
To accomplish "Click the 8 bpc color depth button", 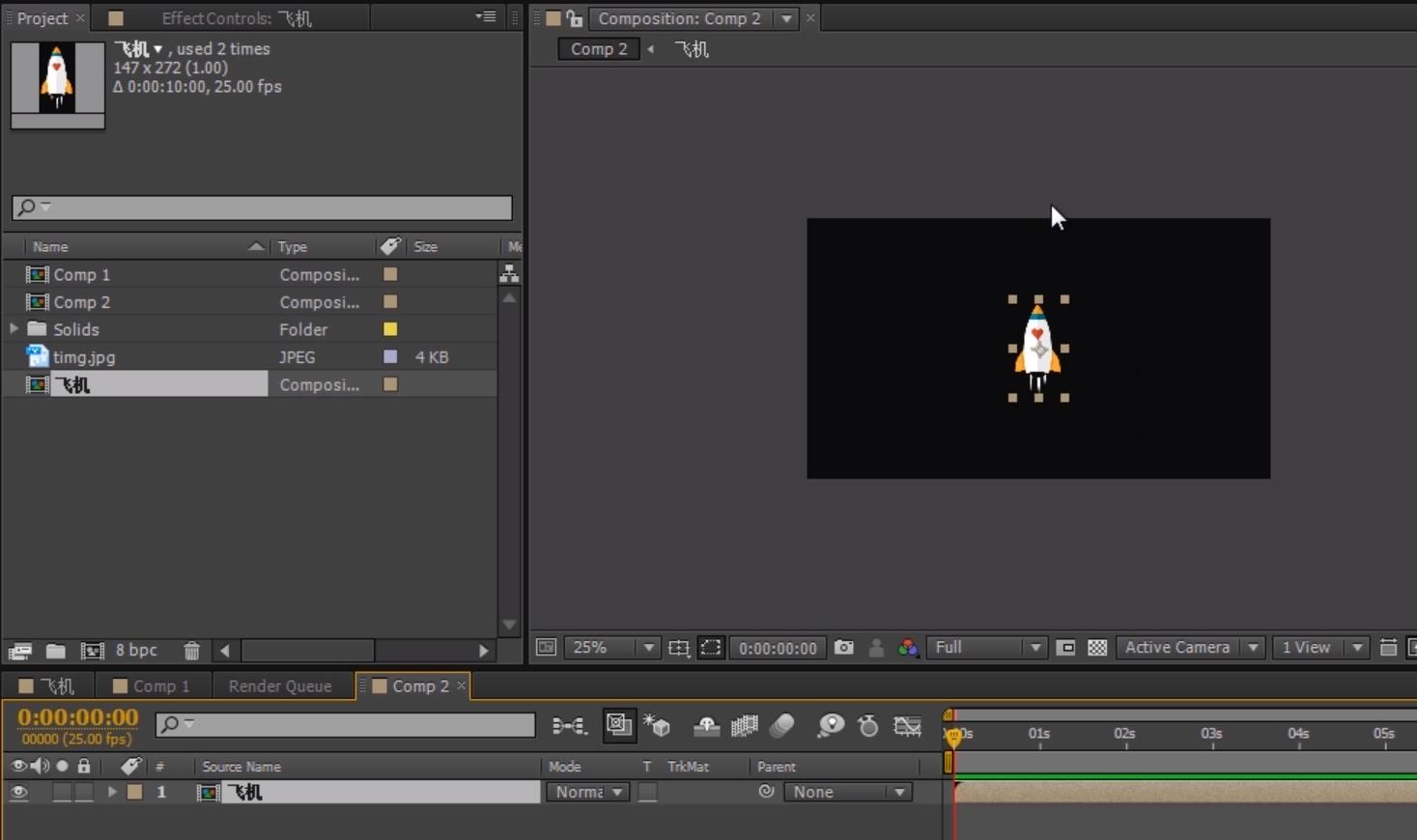I will (136, 651).
